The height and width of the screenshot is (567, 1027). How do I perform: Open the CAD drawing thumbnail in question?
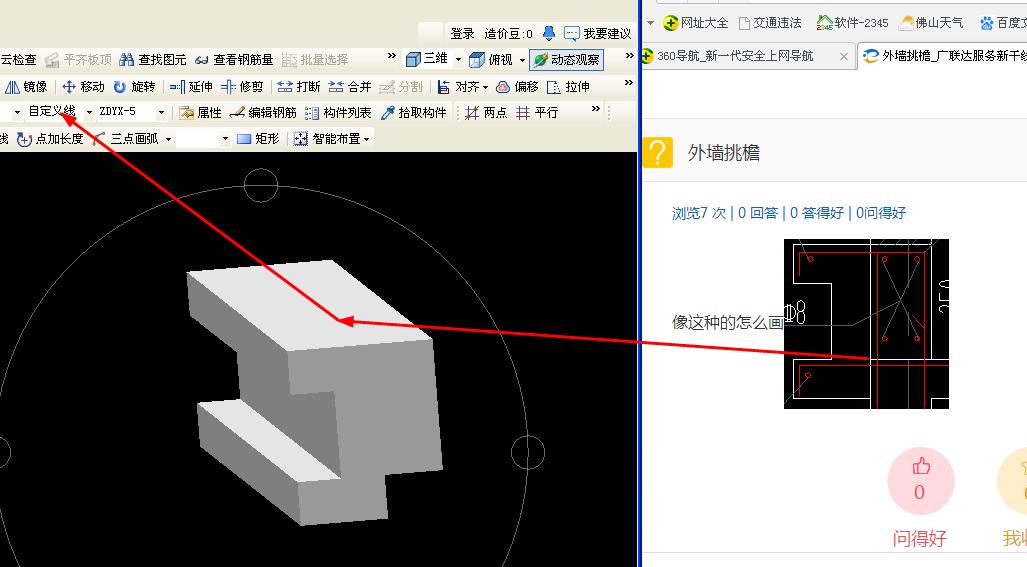click(x=866, y=323)
